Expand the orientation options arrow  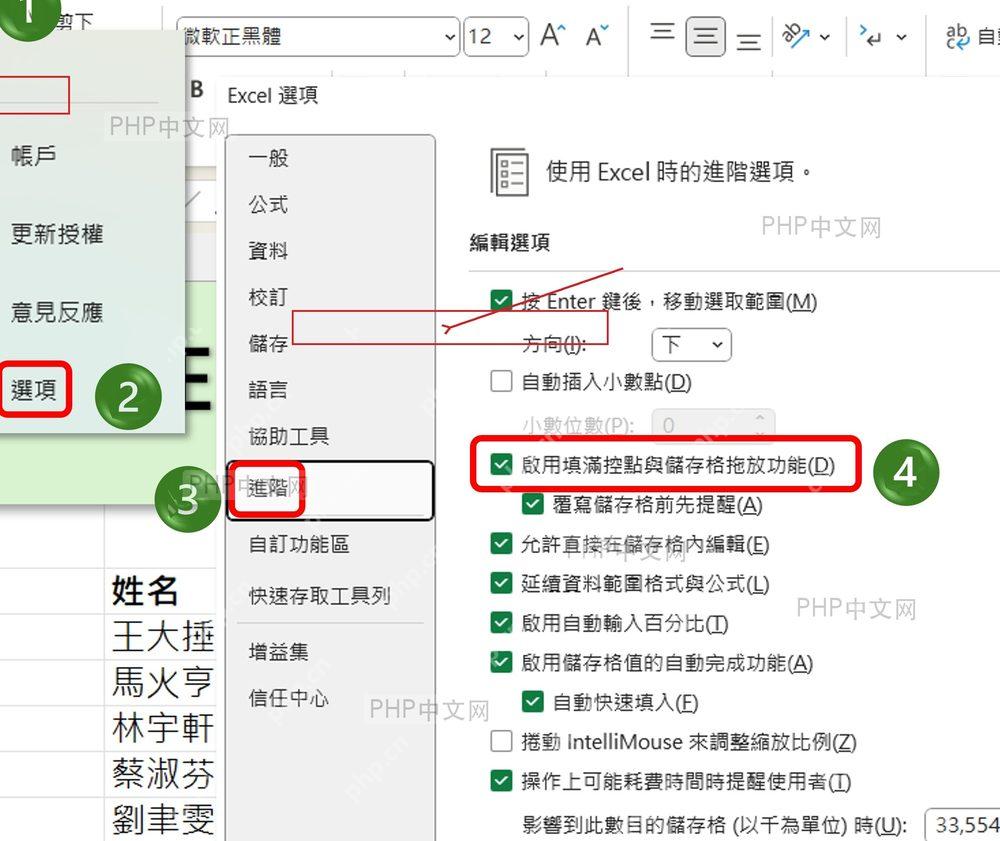tap(825, 37)
